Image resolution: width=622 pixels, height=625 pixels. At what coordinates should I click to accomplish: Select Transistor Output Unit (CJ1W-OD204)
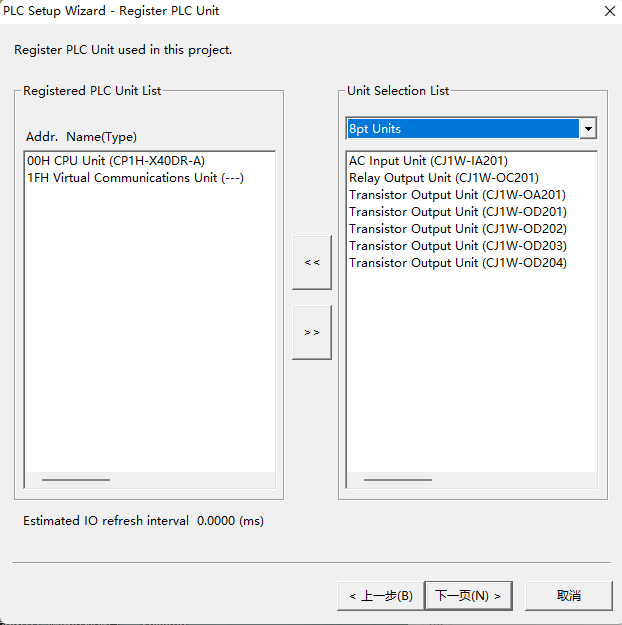[x=458, y=263]
